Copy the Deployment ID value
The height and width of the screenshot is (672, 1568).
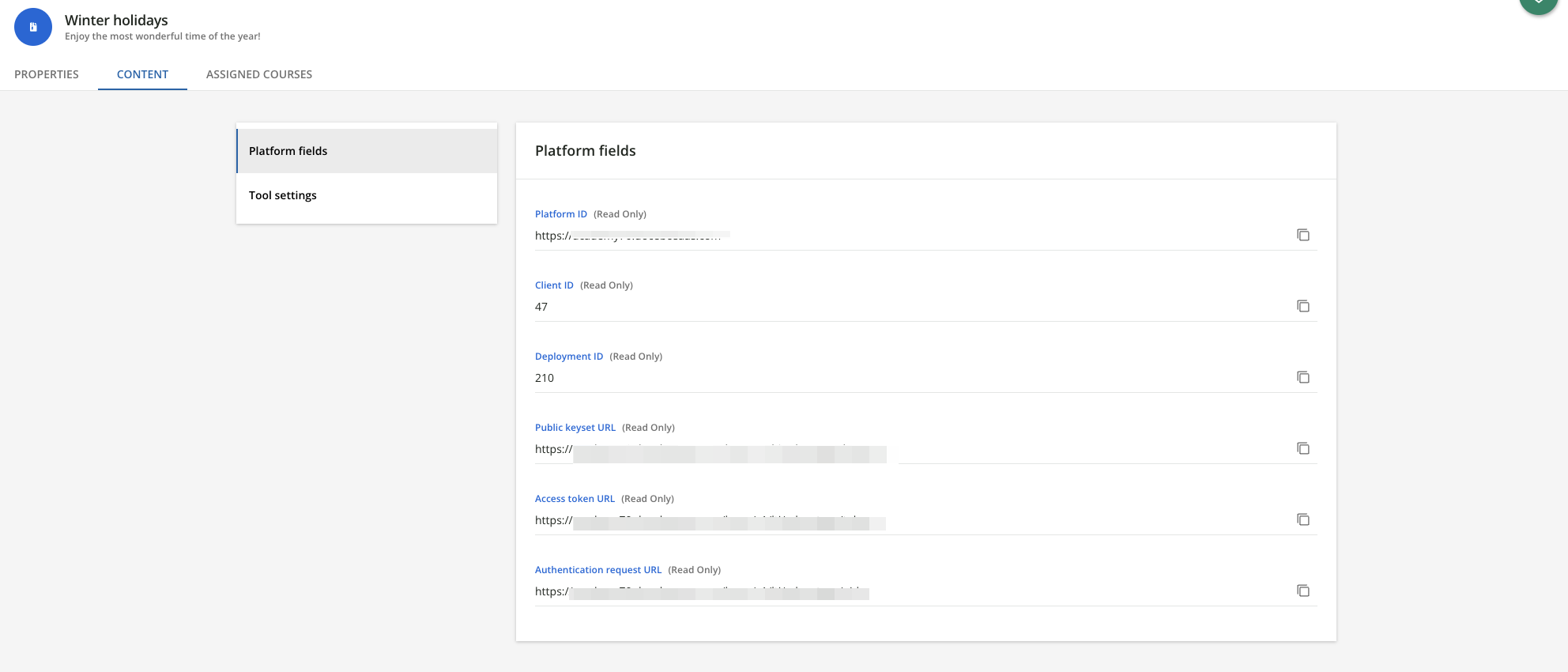(1303, 377)
